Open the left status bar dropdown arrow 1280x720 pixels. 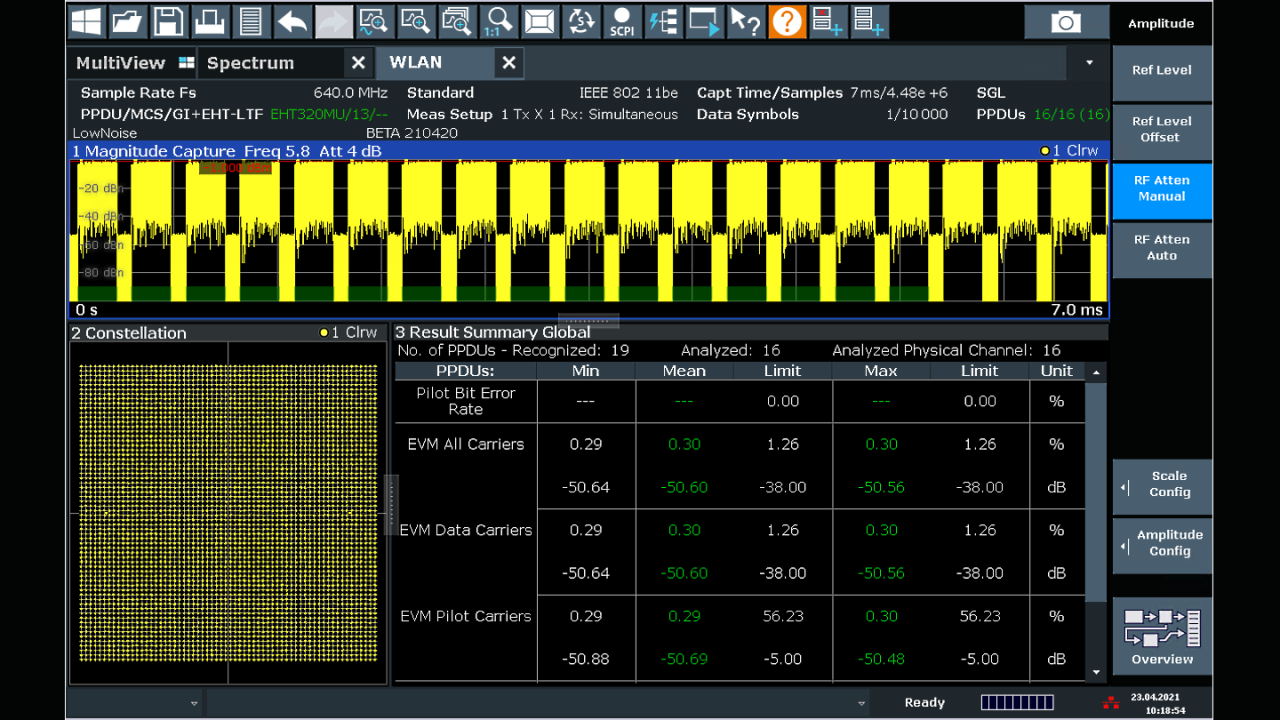[x=195, y=702]
